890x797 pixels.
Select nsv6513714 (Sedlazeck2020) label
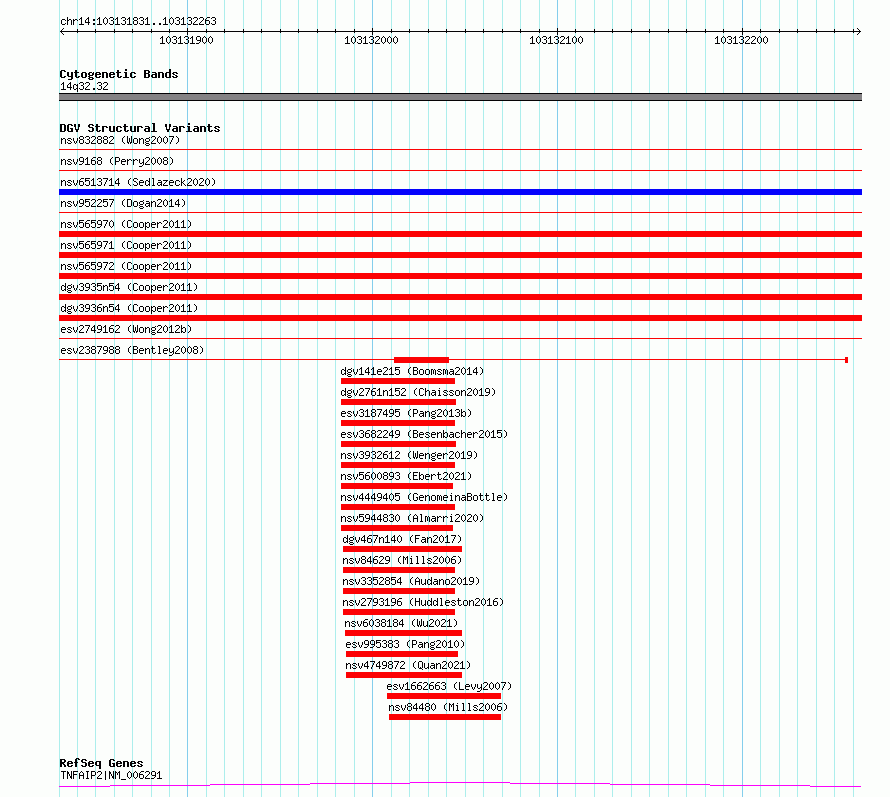pyautogui.click(x=138, y=182)
